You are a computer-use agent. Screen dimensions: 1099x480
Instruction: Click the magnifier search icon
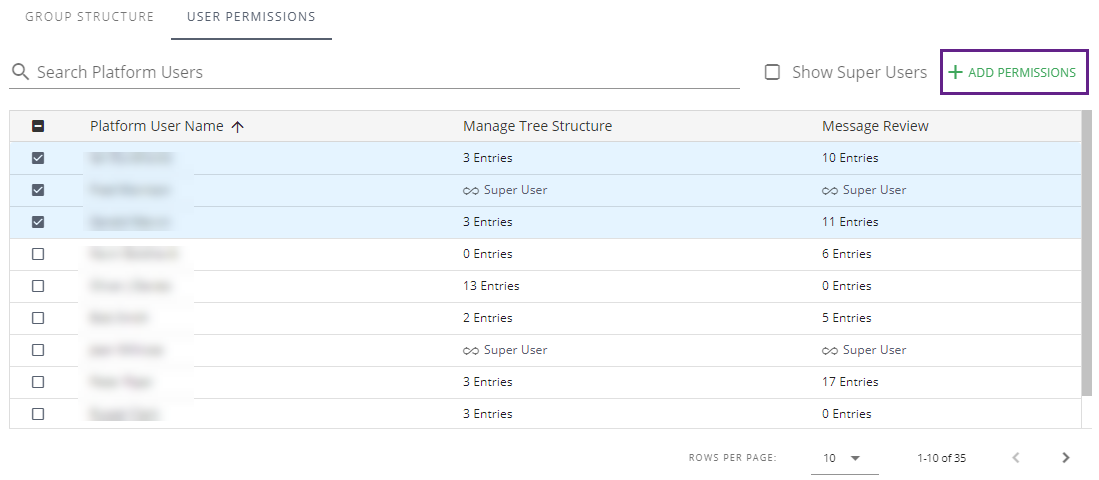tap(21, 71)
